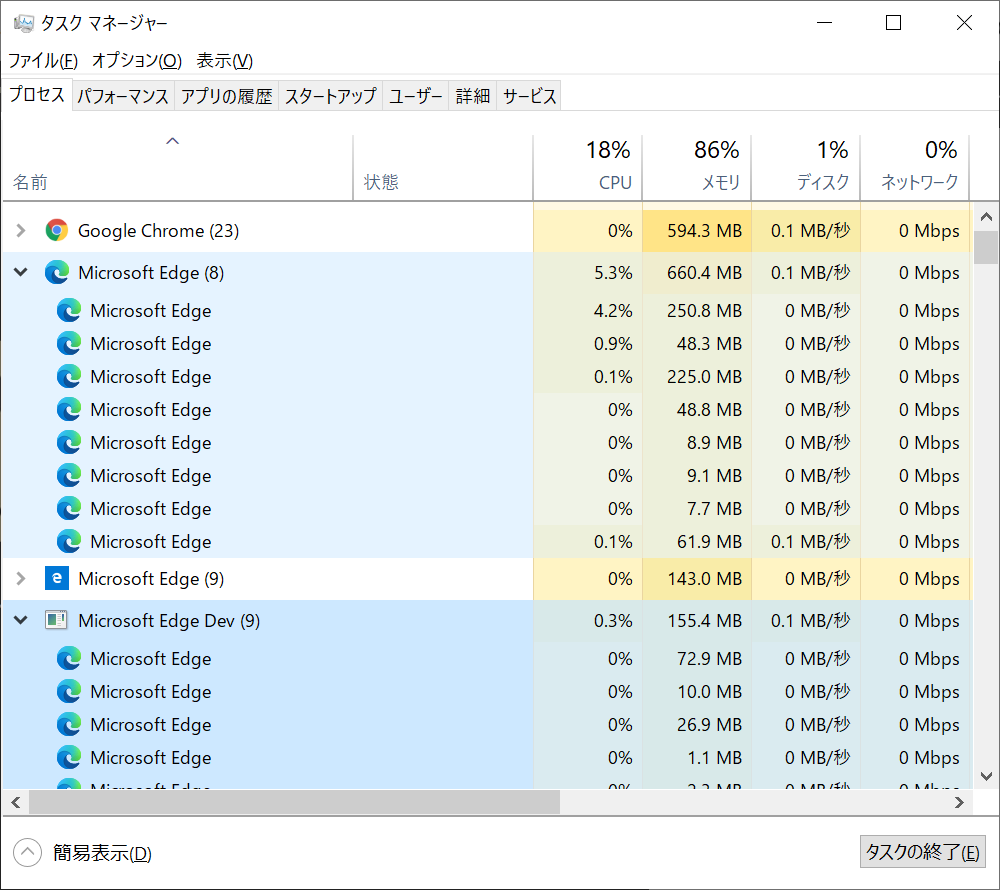The image size is (1000, 890).
Task: Expand the Google Chrome (23) group
Action: coord(21,230)
